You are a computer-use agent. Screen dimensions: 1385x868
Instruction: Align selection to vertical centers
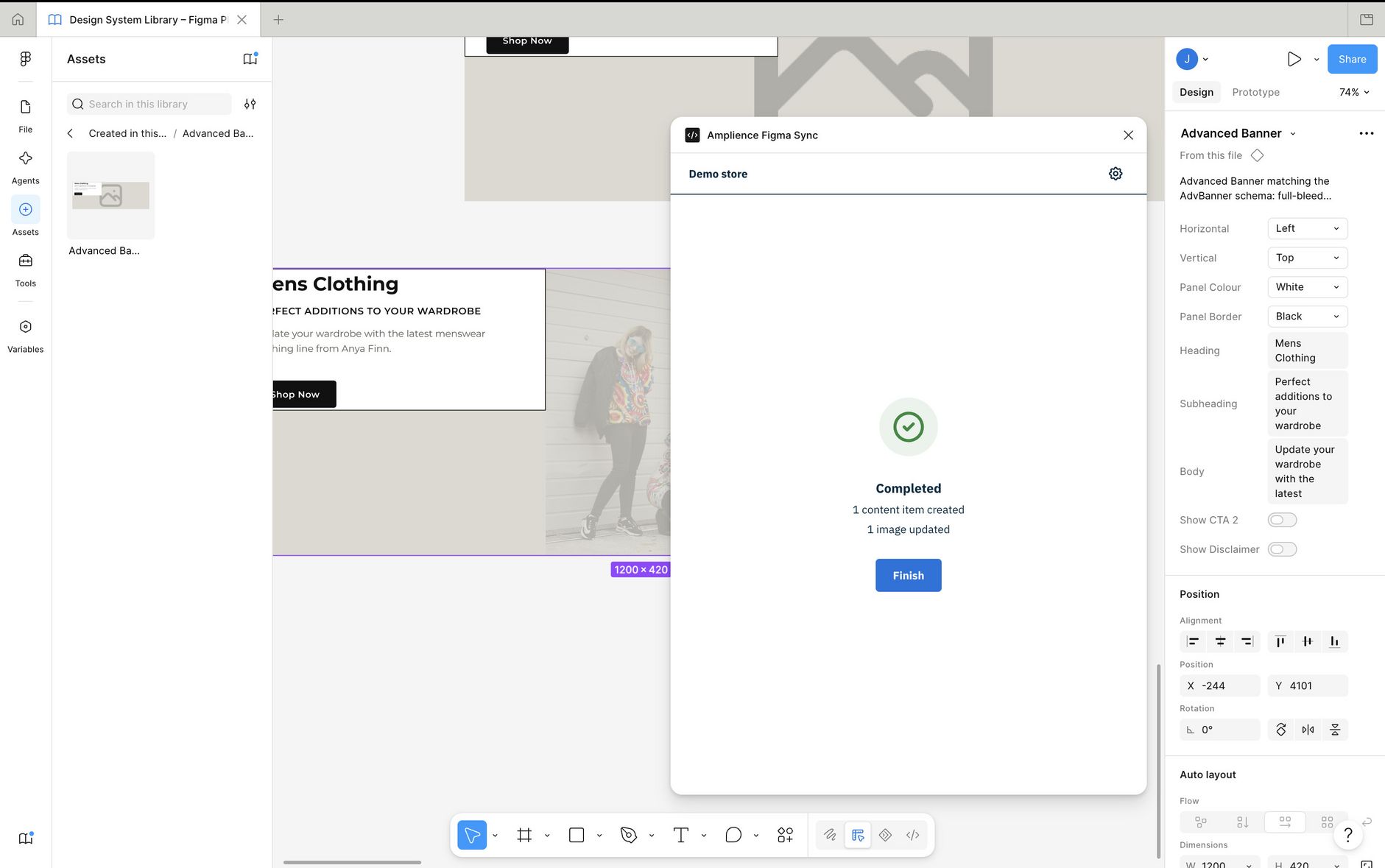[x=1308, y=642]
